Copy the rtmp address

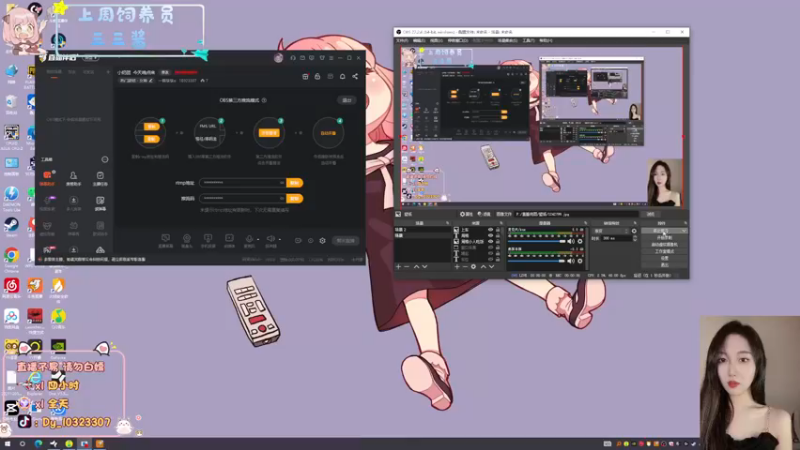point(294,183)
